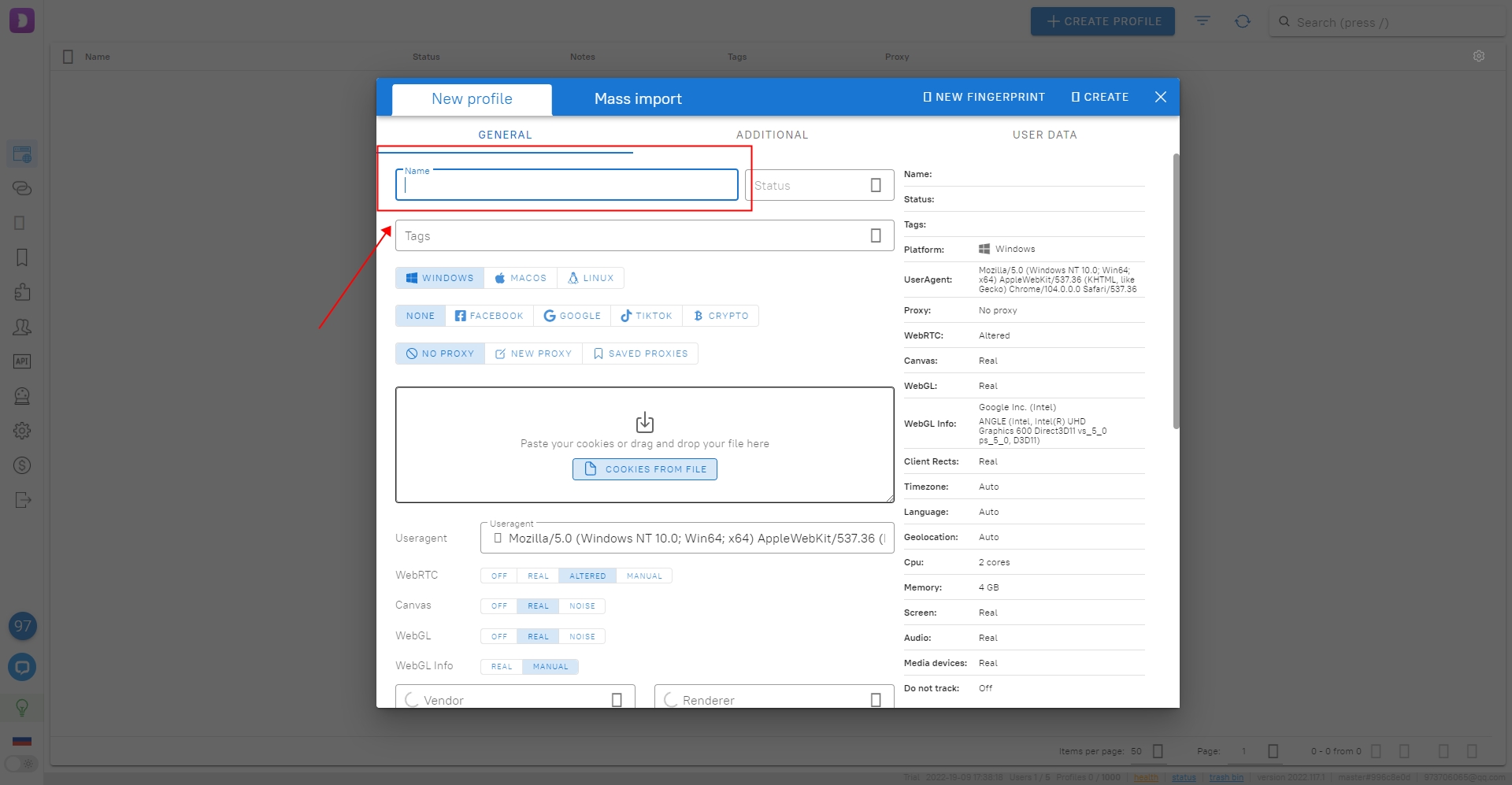Viewport: 1512px width, 785px height.
Task: Set WebRTC mode to Manual
Action: 643,576
